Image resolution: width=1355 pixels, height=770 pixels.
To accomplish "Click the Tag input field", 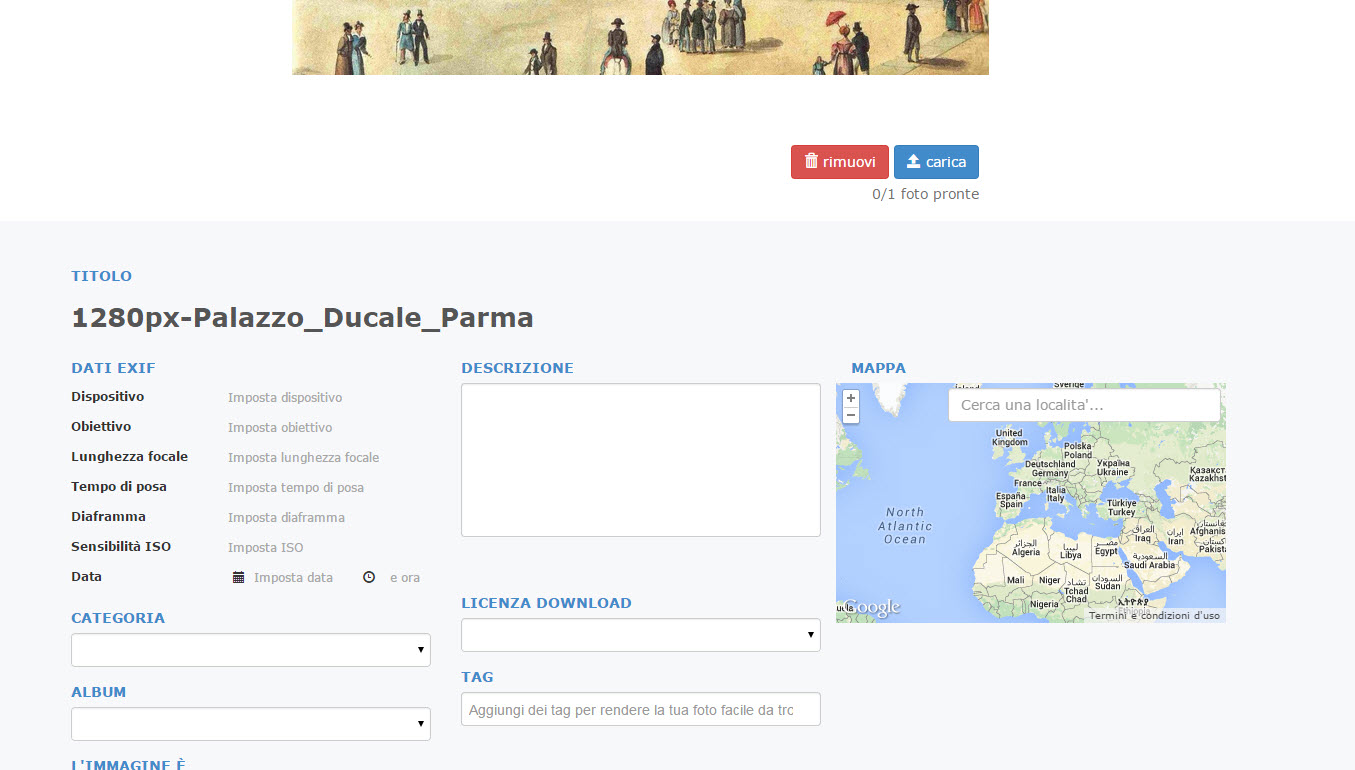I will point(641,709).
